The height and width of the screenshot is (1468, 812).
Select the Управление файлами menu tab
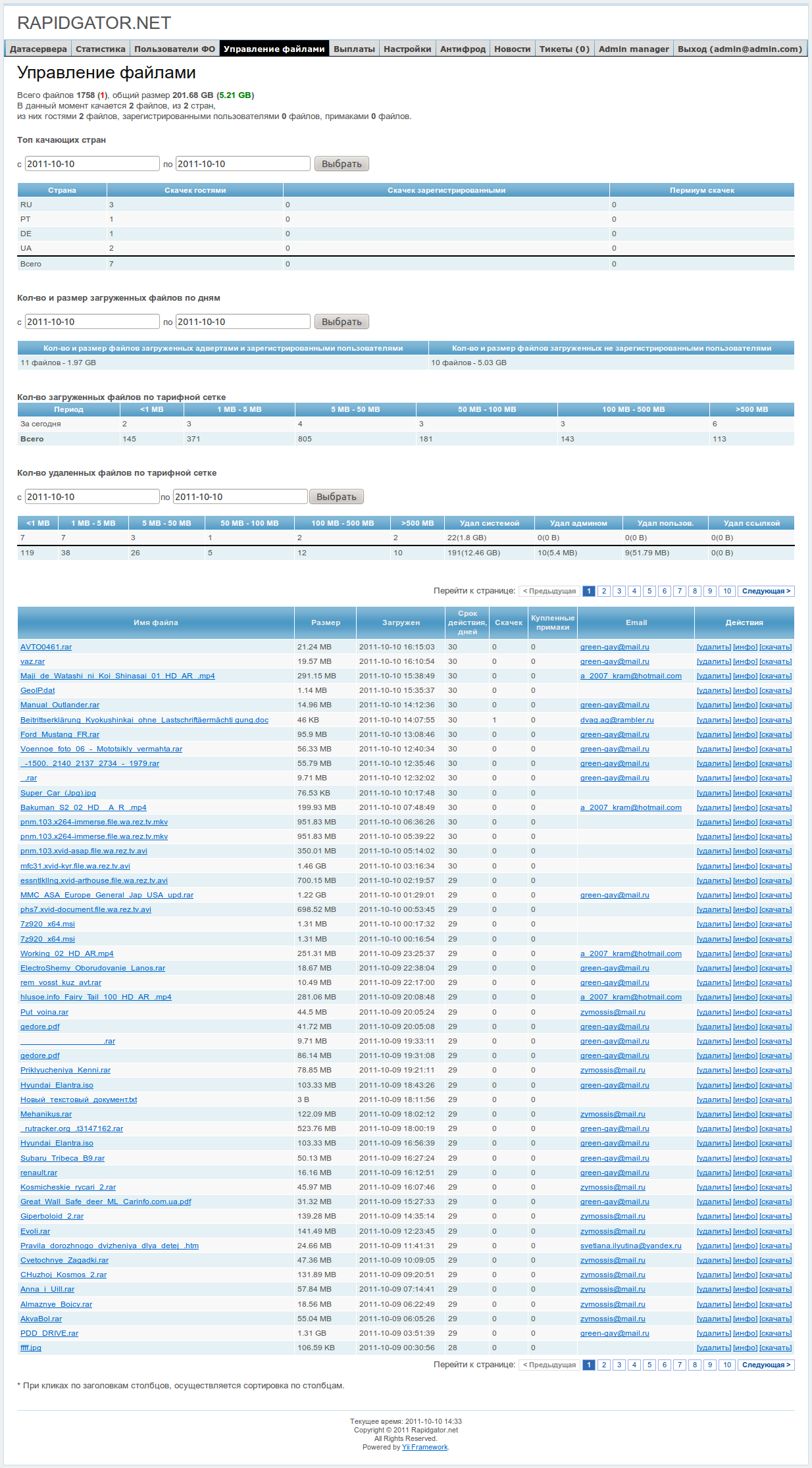(x=274, y=49)
